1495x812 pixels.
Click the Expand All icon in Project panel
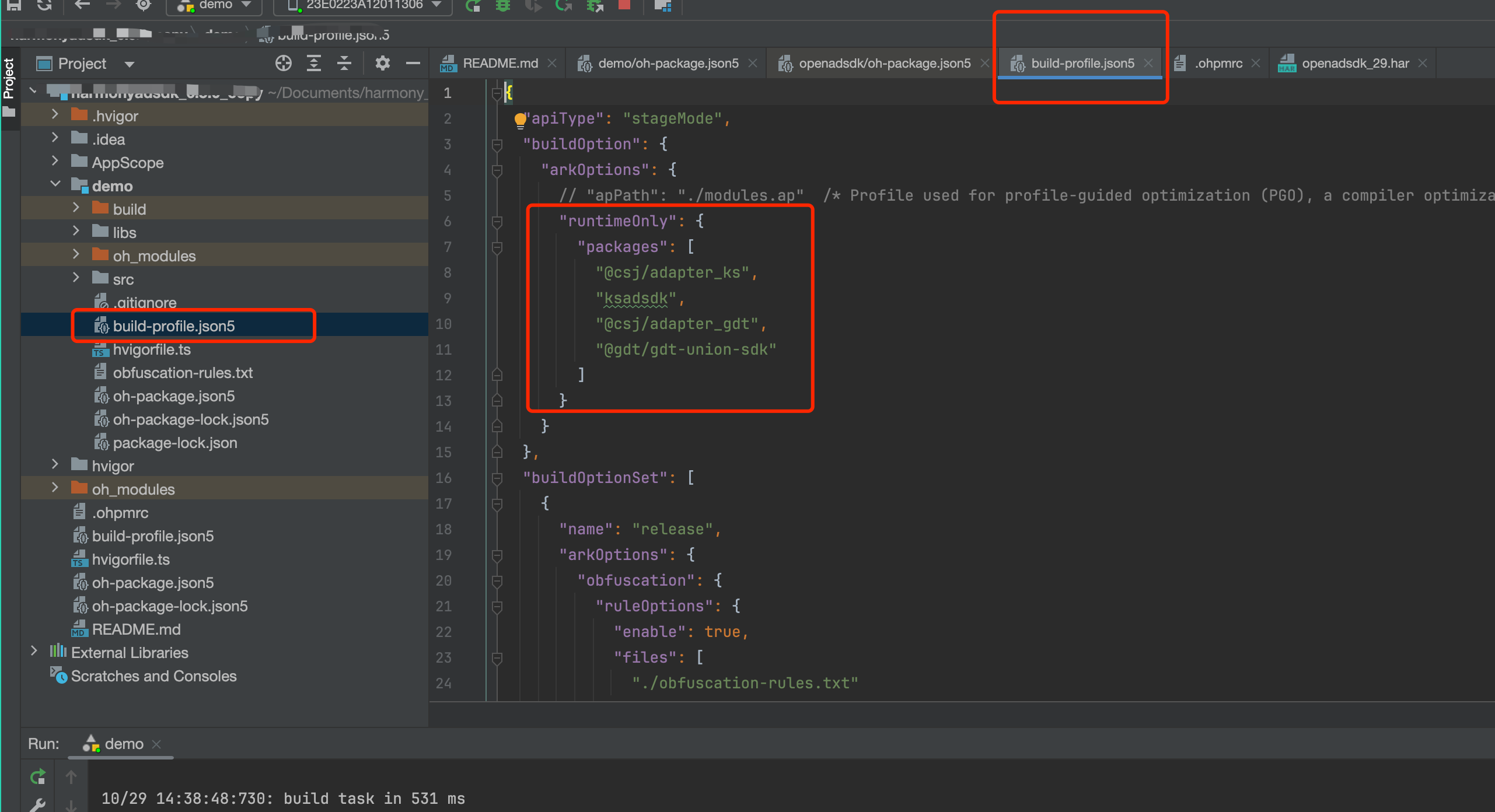(x=314, y=63)
